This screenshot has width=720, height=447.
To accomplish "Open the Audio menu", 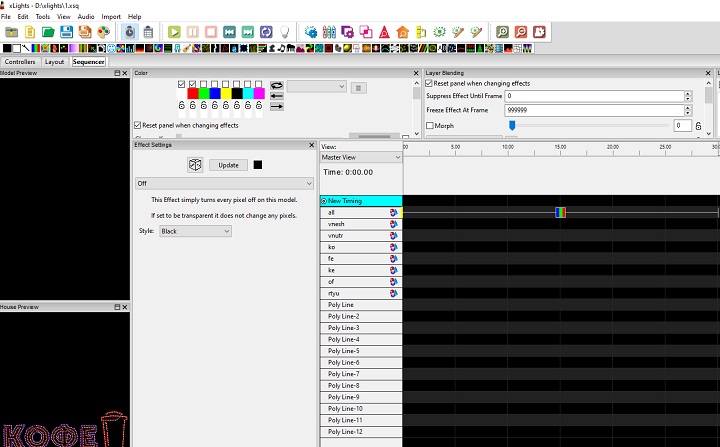I will [x=86, y=17].
